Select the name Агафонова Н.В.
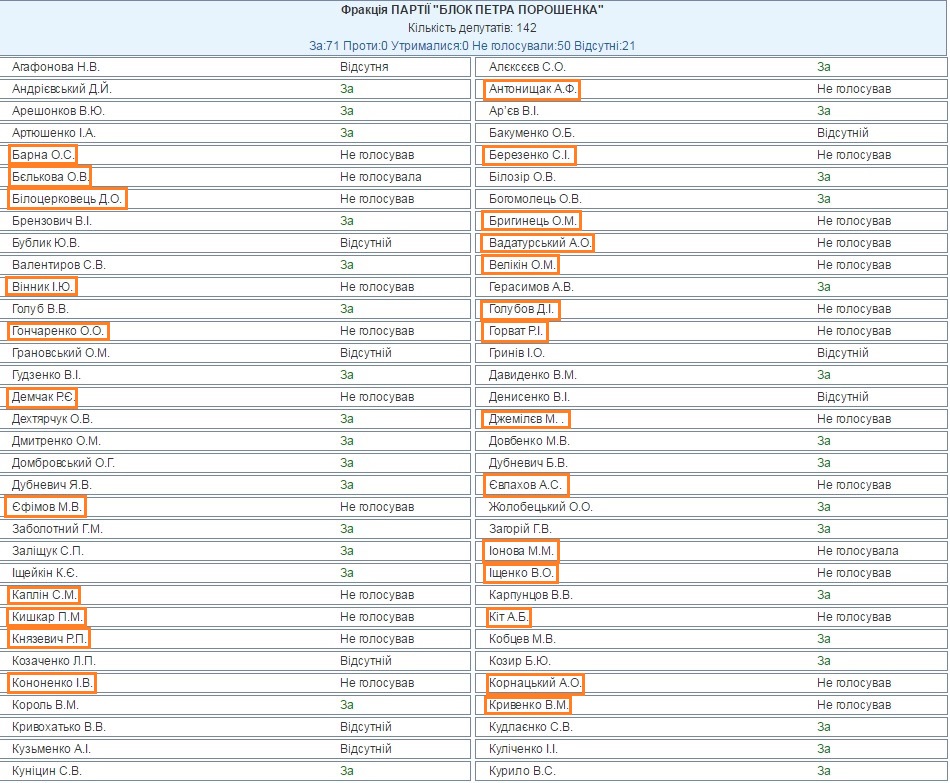The image size is (950, 783). coord(56,67)
